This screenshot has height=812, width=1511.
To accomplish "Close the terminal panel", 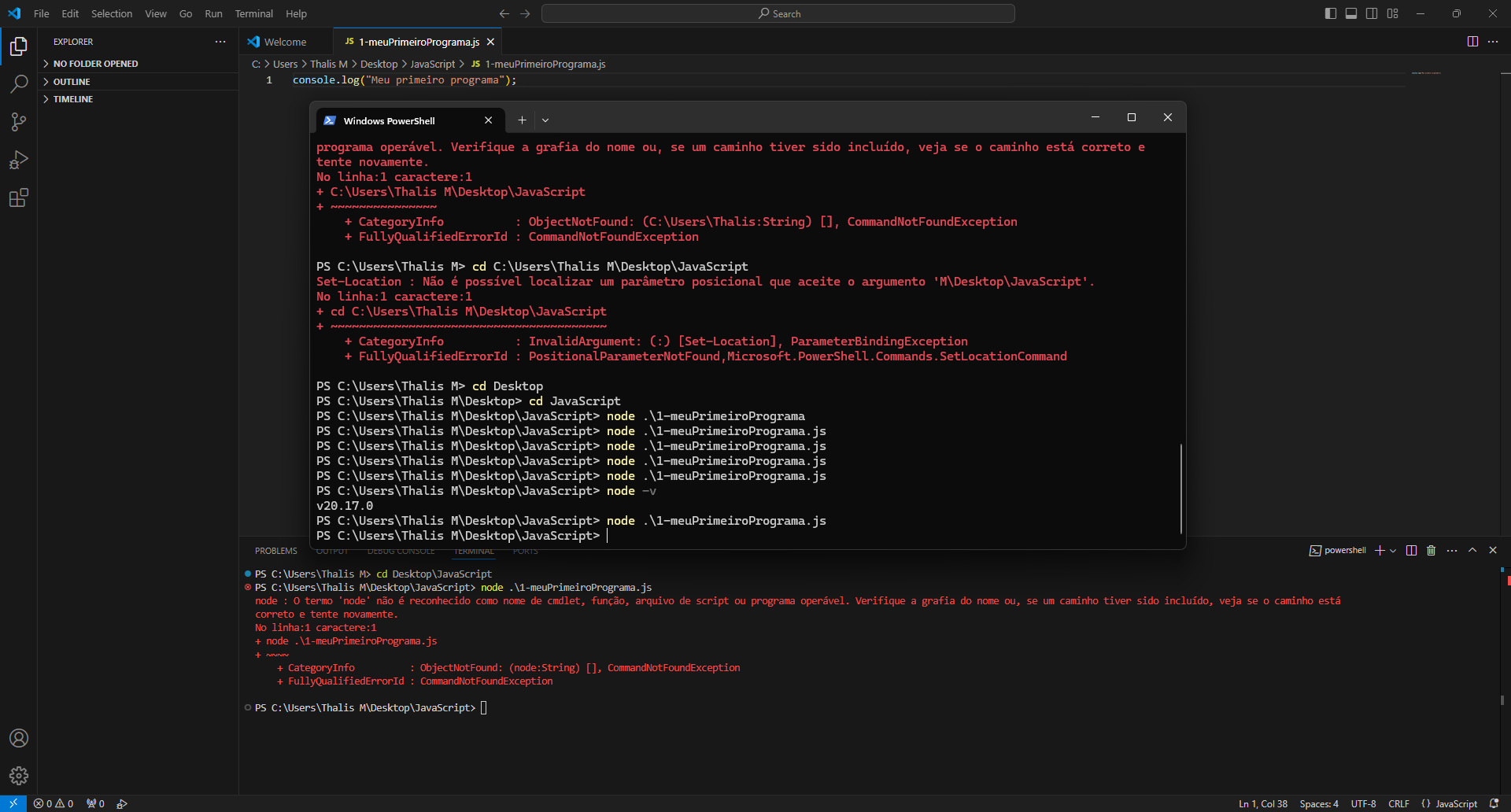I will 1493,550.
